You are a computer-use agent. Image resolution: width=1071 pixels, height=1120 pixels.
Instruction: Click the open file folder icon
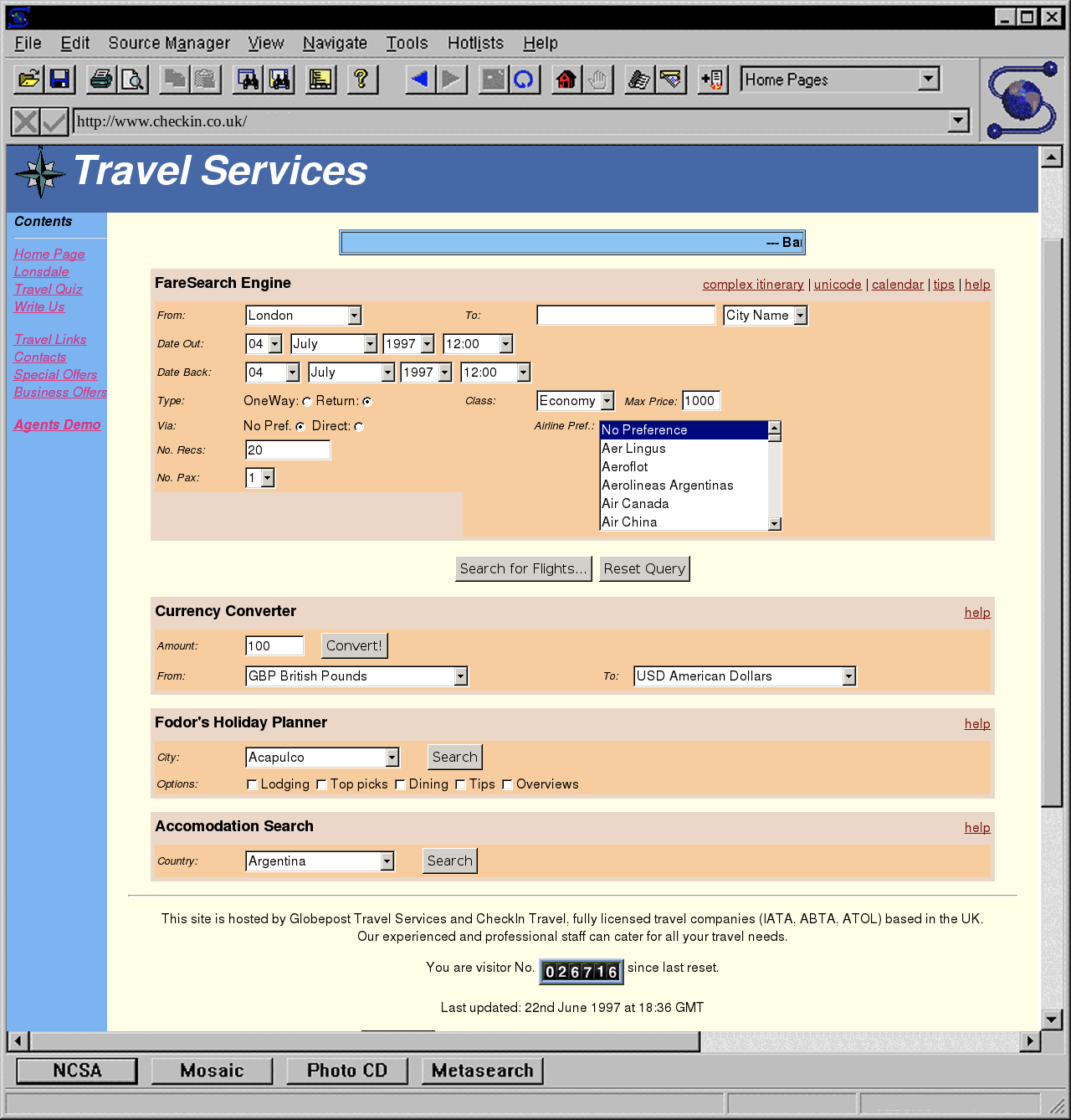pos(28,80)
